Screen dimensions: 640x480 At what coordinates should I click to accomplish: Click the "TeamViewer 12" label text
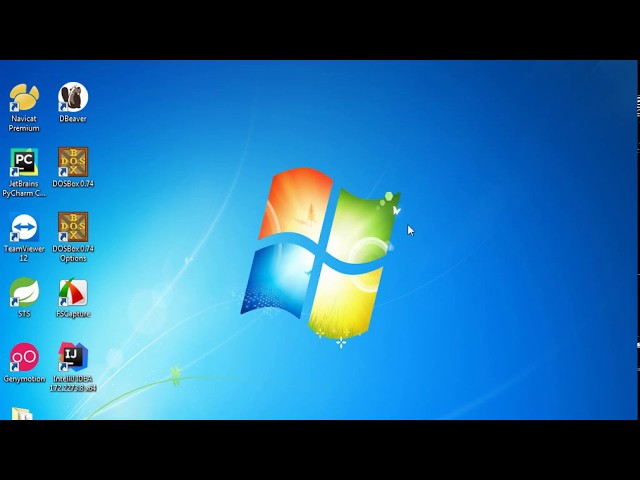pos(24,253)
